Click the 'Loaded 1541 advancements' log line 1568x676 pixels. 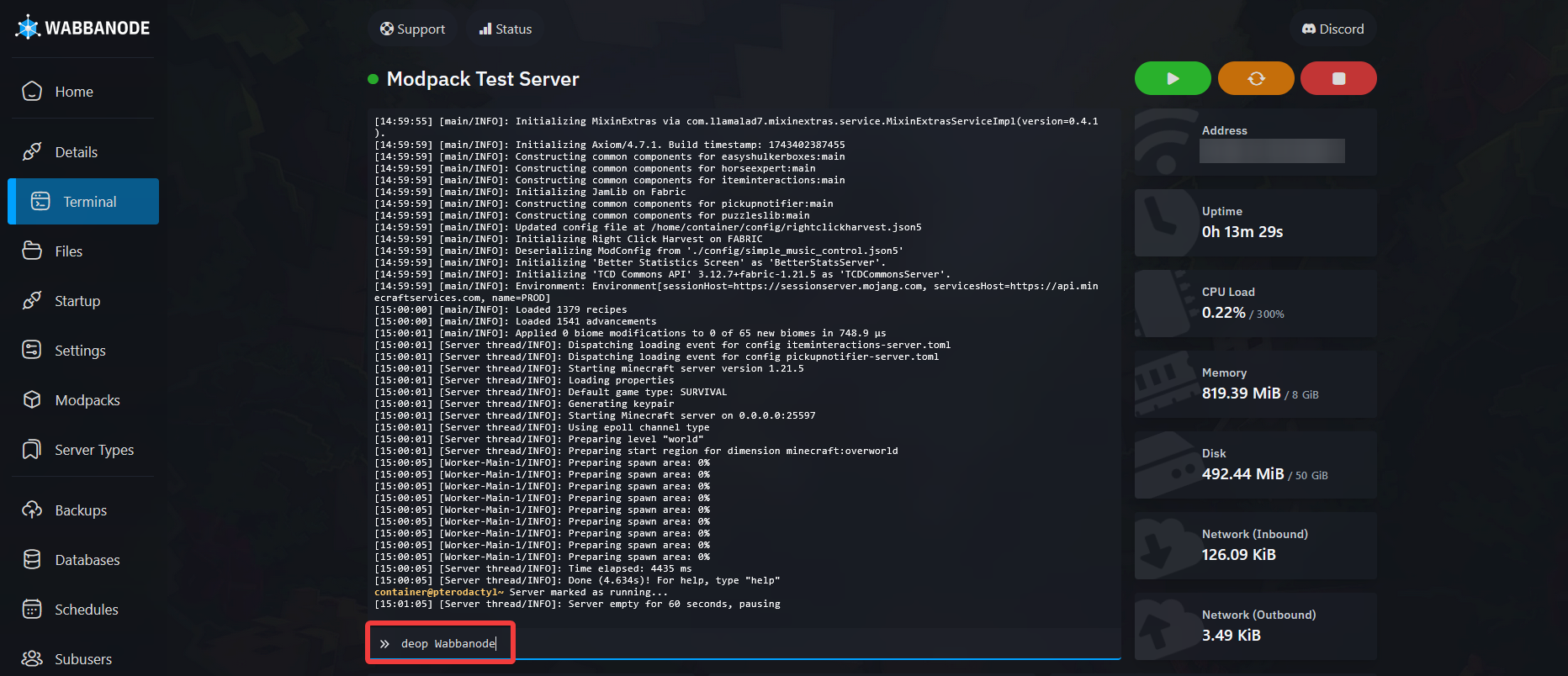516,321
